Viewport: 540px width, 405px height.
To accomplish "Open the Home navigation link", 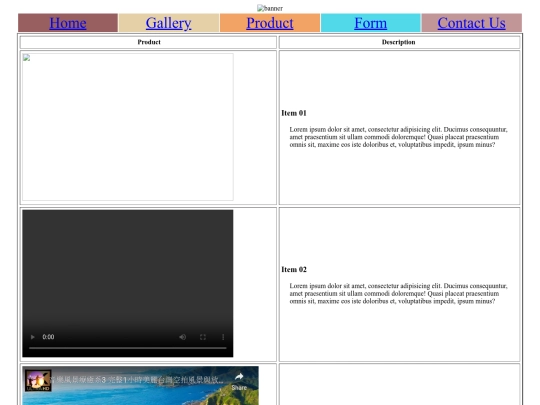I will pos(68,23).
